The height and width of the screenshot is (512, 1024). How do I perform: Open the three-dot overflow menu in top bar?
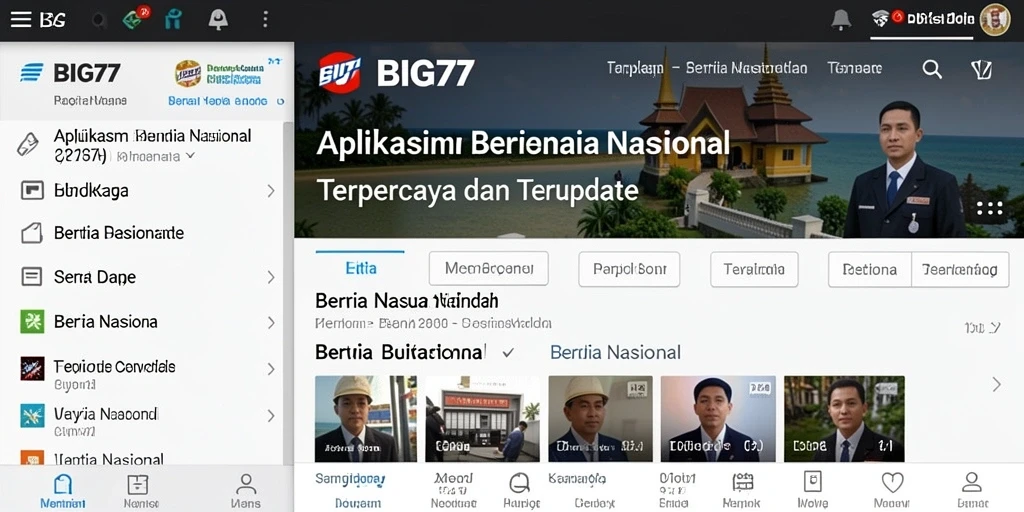264,19
